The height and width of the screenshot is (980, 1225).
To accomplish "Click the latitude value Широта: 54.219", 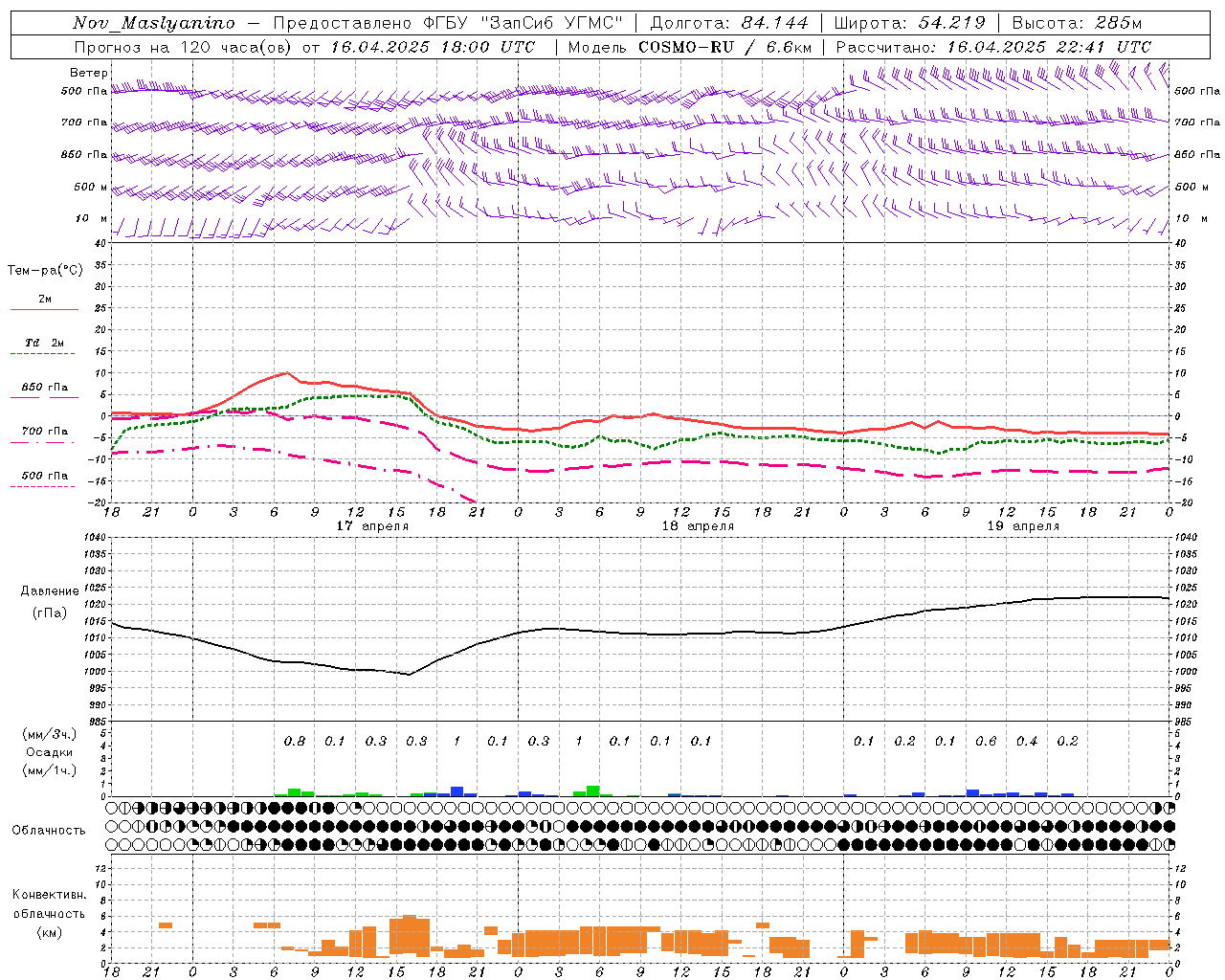I will click(x=910, y=23).
